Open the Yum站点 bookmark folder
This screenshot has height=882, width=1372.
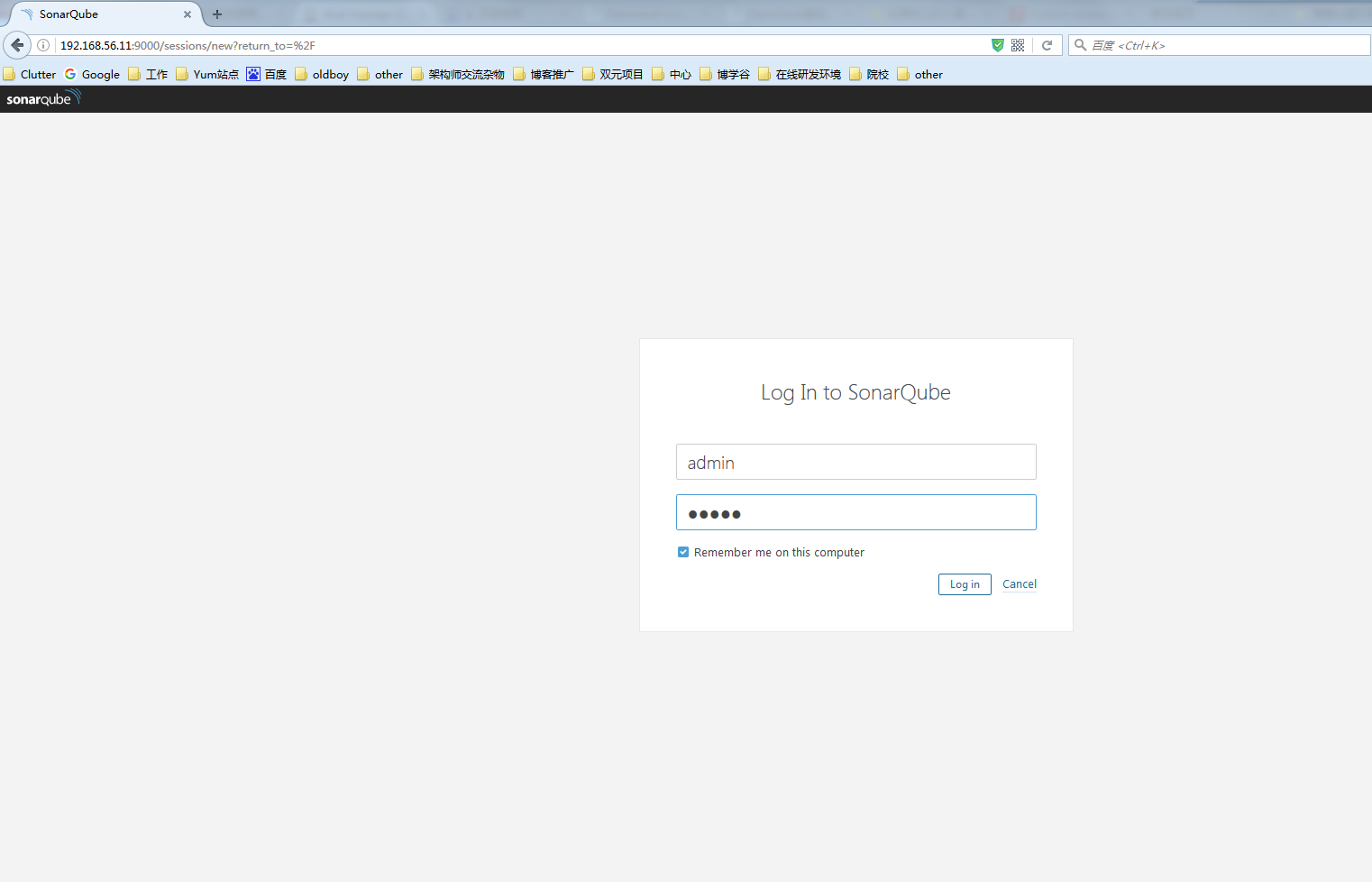pyautogui.click(x=207, y=74)
